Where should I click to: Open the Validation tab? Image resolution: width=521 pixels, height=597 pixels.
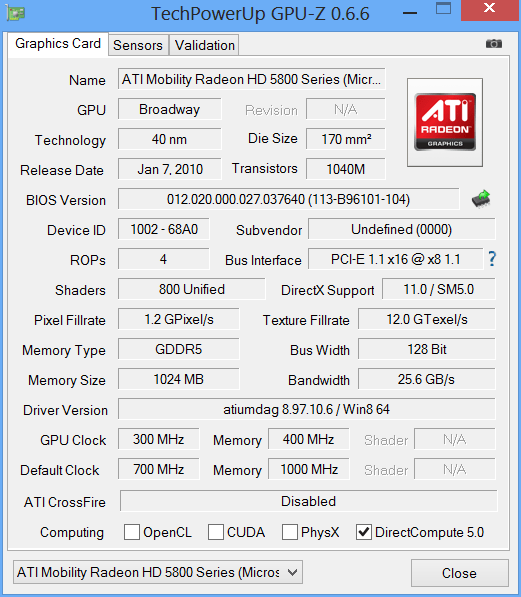point(205,45)
